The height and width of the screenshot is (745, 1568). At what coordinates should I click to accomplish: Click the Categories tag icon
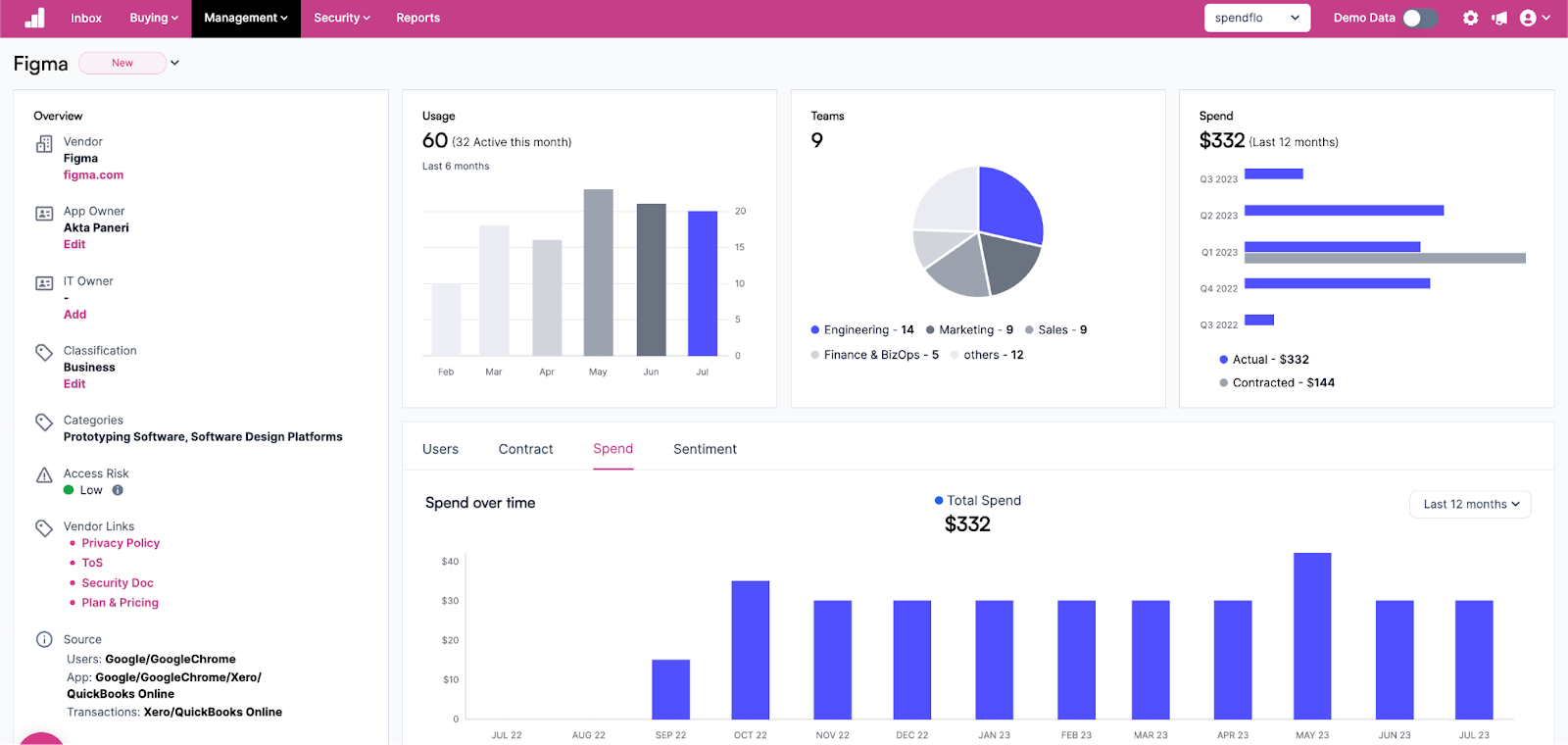(x=44, y=422)
